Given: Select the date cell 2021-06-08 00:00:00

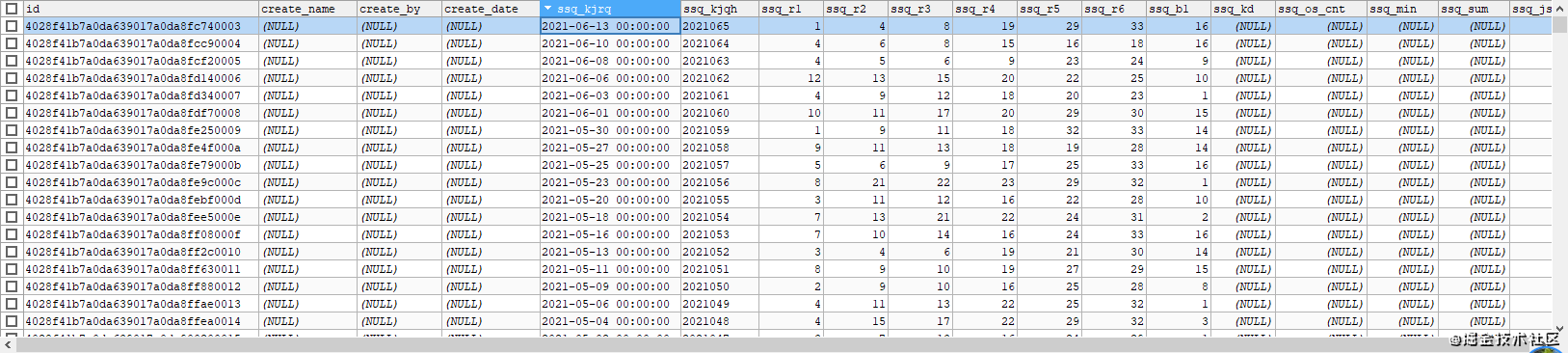Looking at the screenshot, I should click(x=610, y=61).
